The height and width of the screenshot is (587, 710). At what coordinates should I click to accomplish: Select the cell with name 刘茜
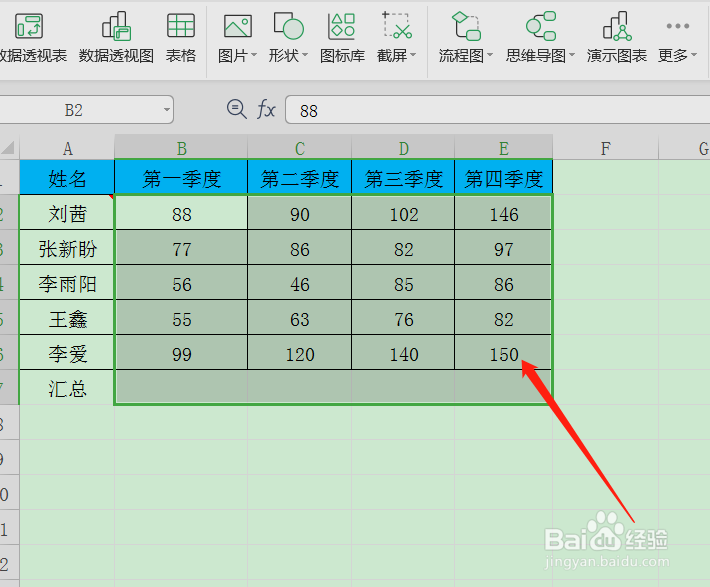click(x=67, y=213)
